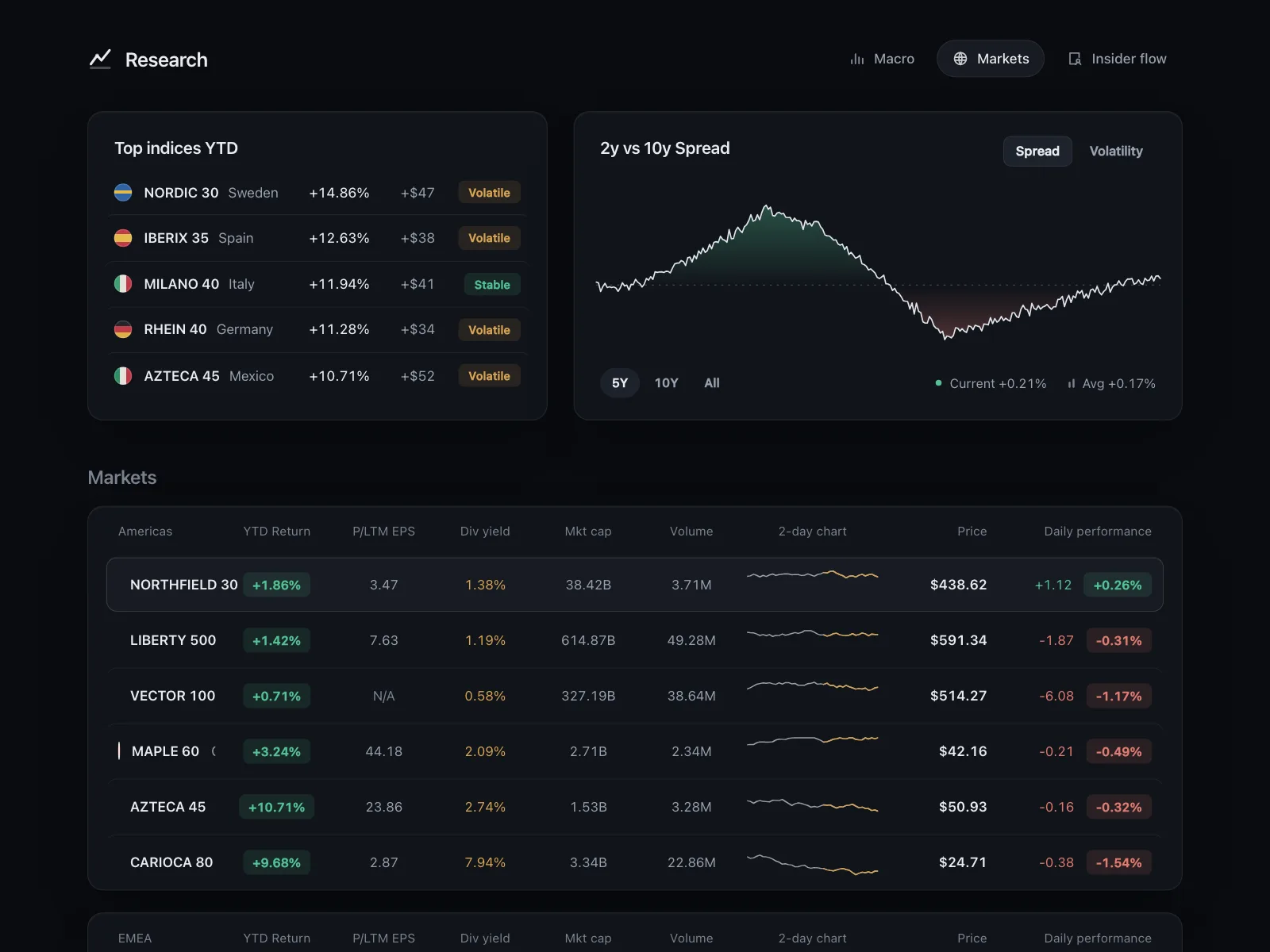Sort Americas table by Volume header
The height and width of the screenshot is (952, 1270).
[691, 532]
